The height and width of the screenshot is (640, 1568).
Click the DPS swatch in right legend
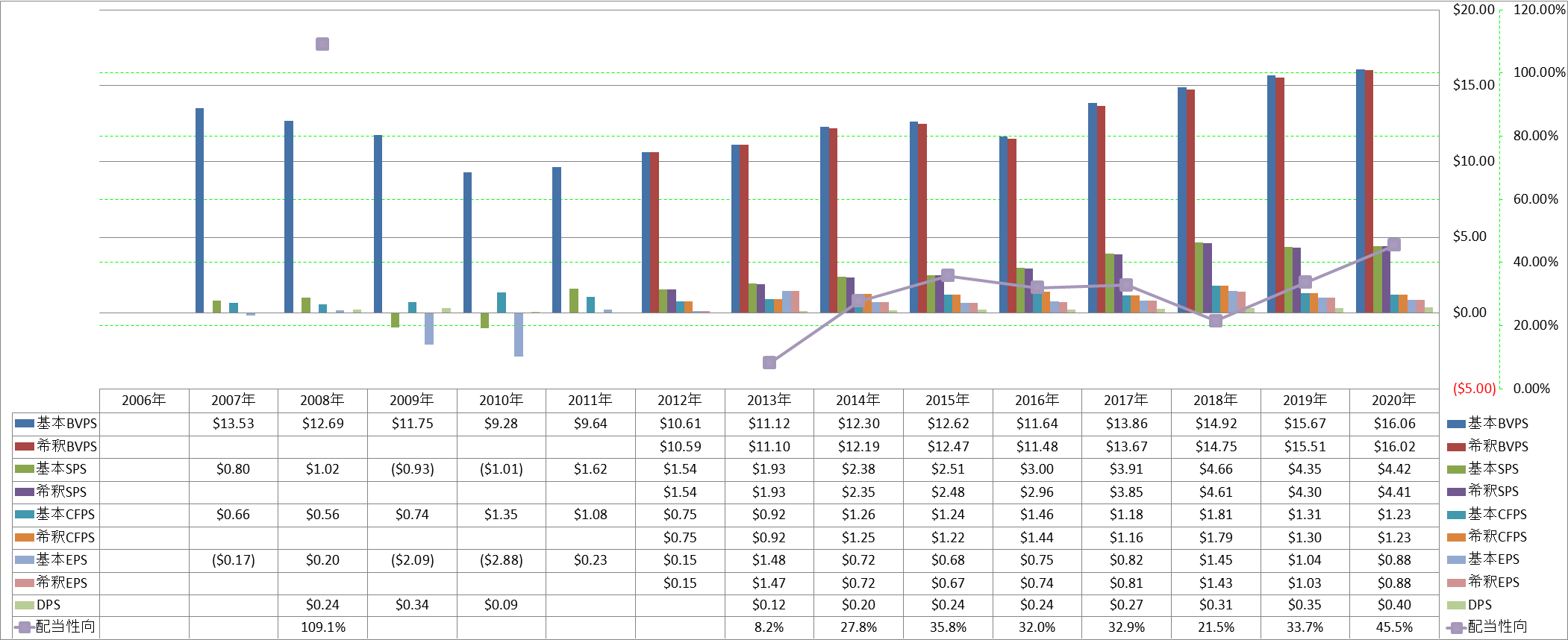pyautogui.click(x=1456, y=606)
